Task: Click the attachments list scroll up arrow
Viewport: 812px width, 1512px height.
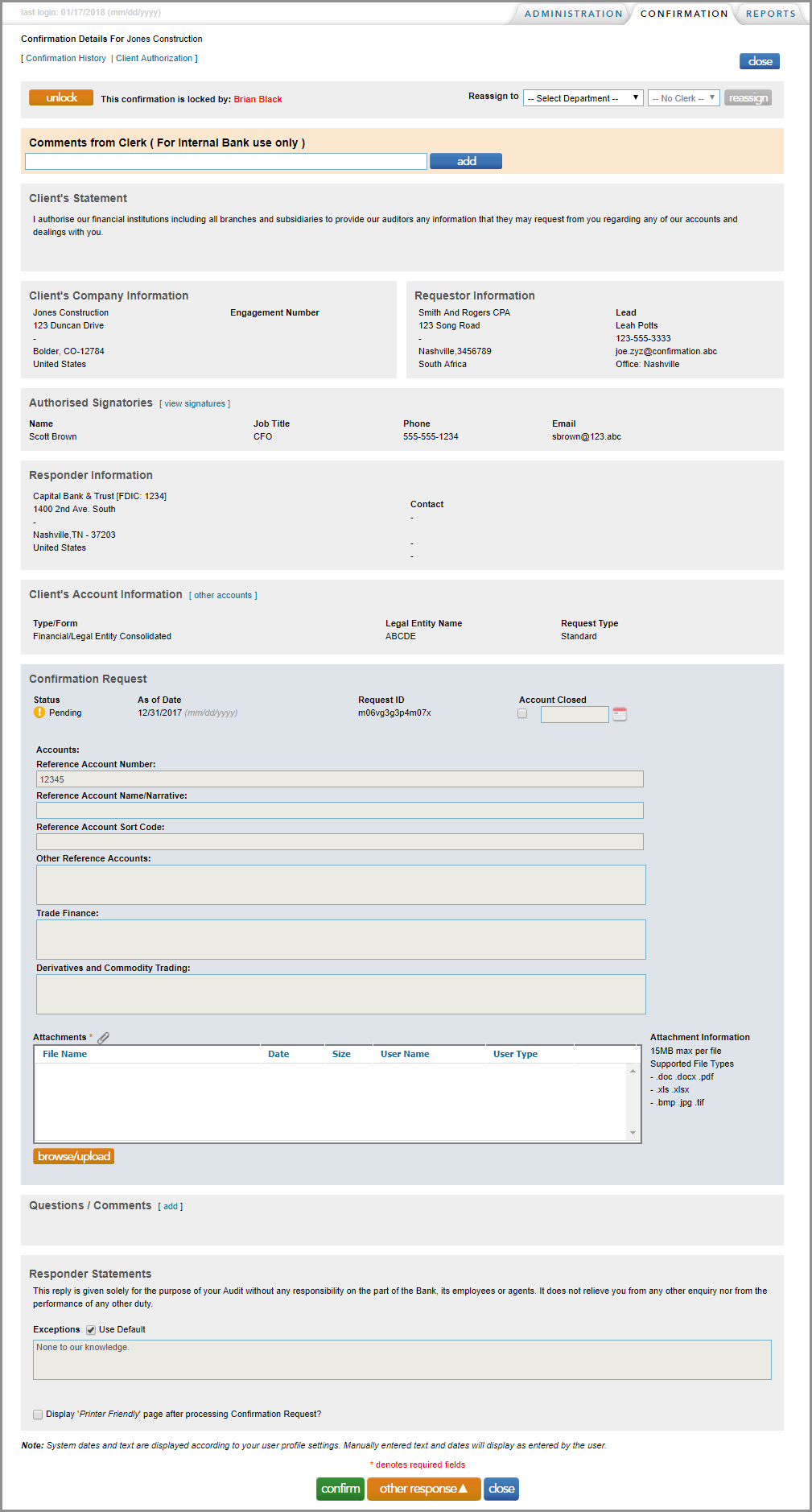Action: click(x=633, y=1071)
